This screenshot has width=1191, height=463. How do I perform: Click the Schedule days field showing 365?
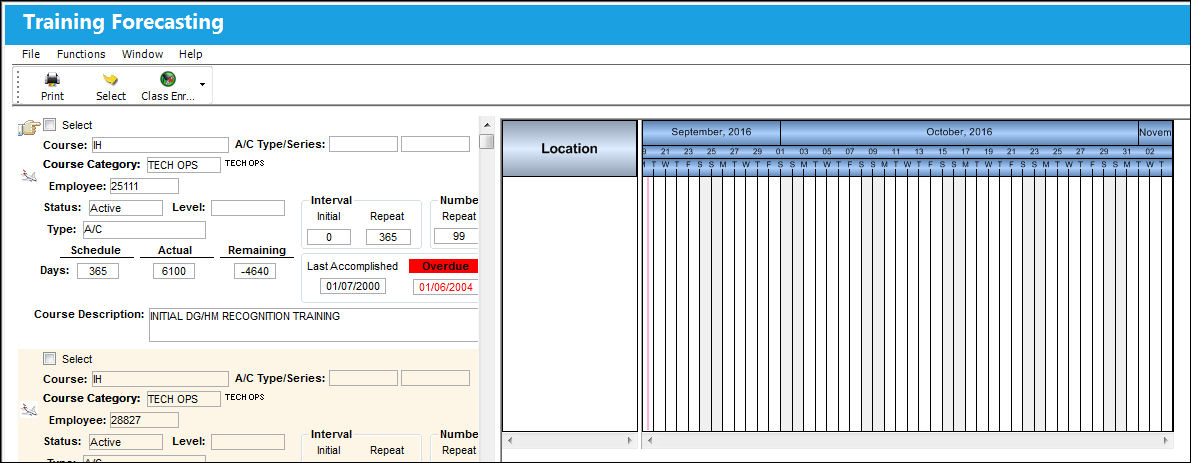click(98, 271)
